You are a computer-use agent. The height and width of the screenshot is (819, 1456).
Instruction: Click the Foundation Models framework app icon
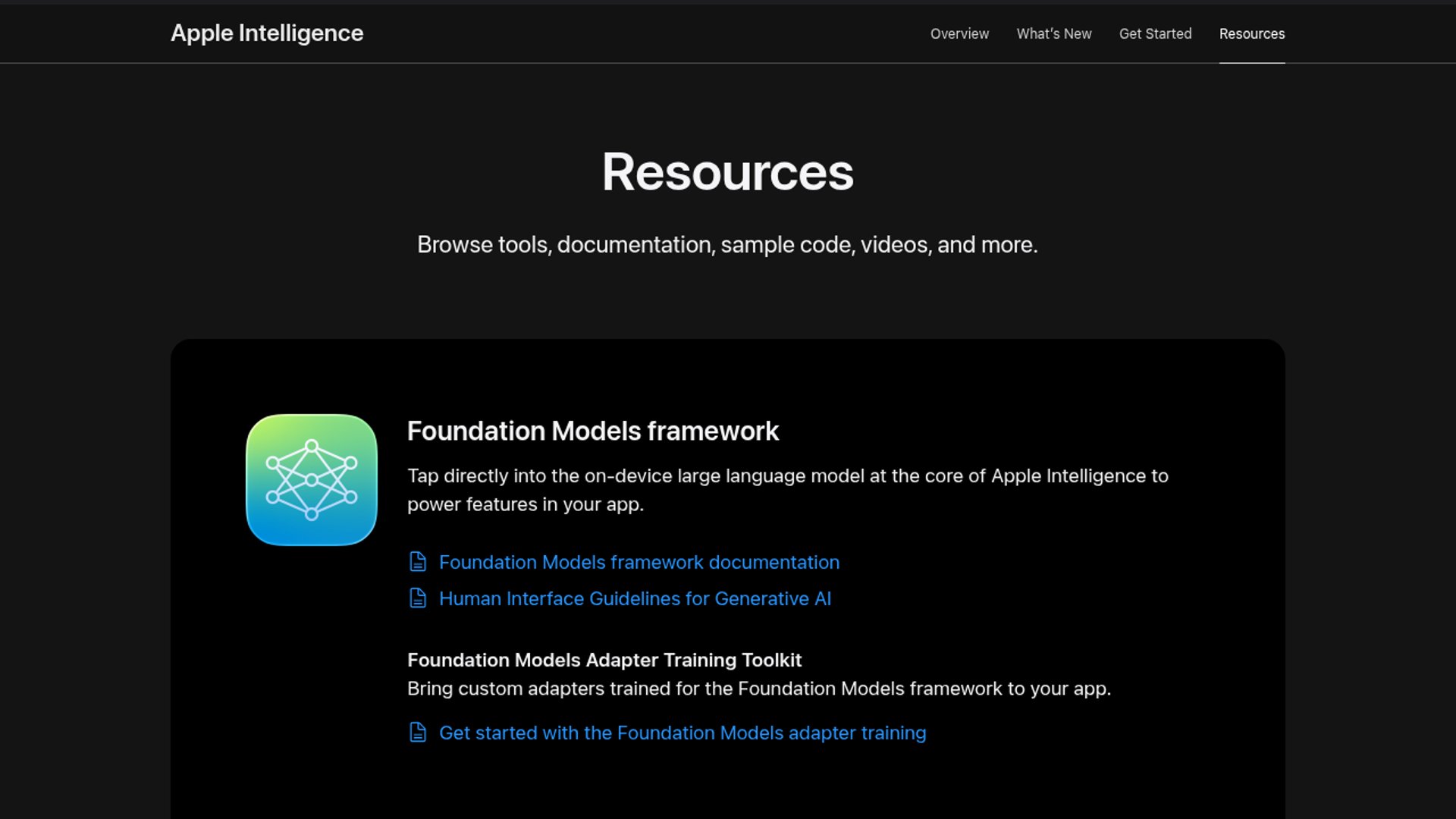point(312,480)
